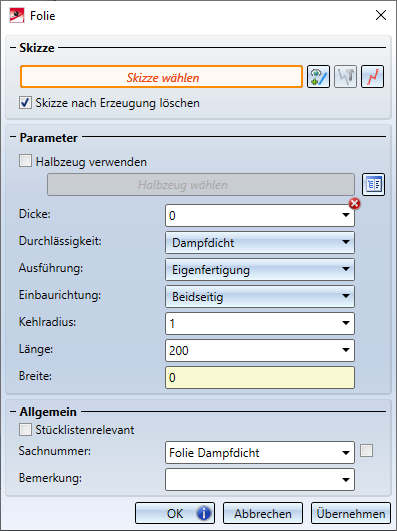This screenshot has height=531, width=397.
Task: Tick the checkbox next to Sachnummer field
Action: [x=366, y=451]
